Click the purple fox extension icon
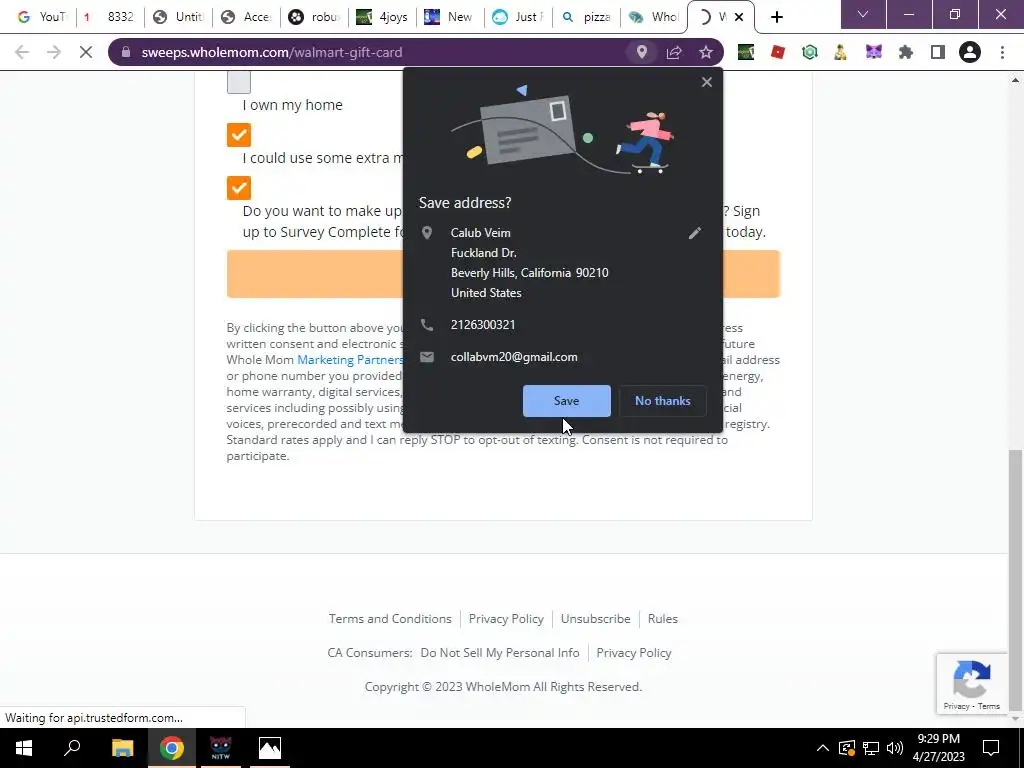This screenshot has height=768, width=1024. [x=874, y=52]
